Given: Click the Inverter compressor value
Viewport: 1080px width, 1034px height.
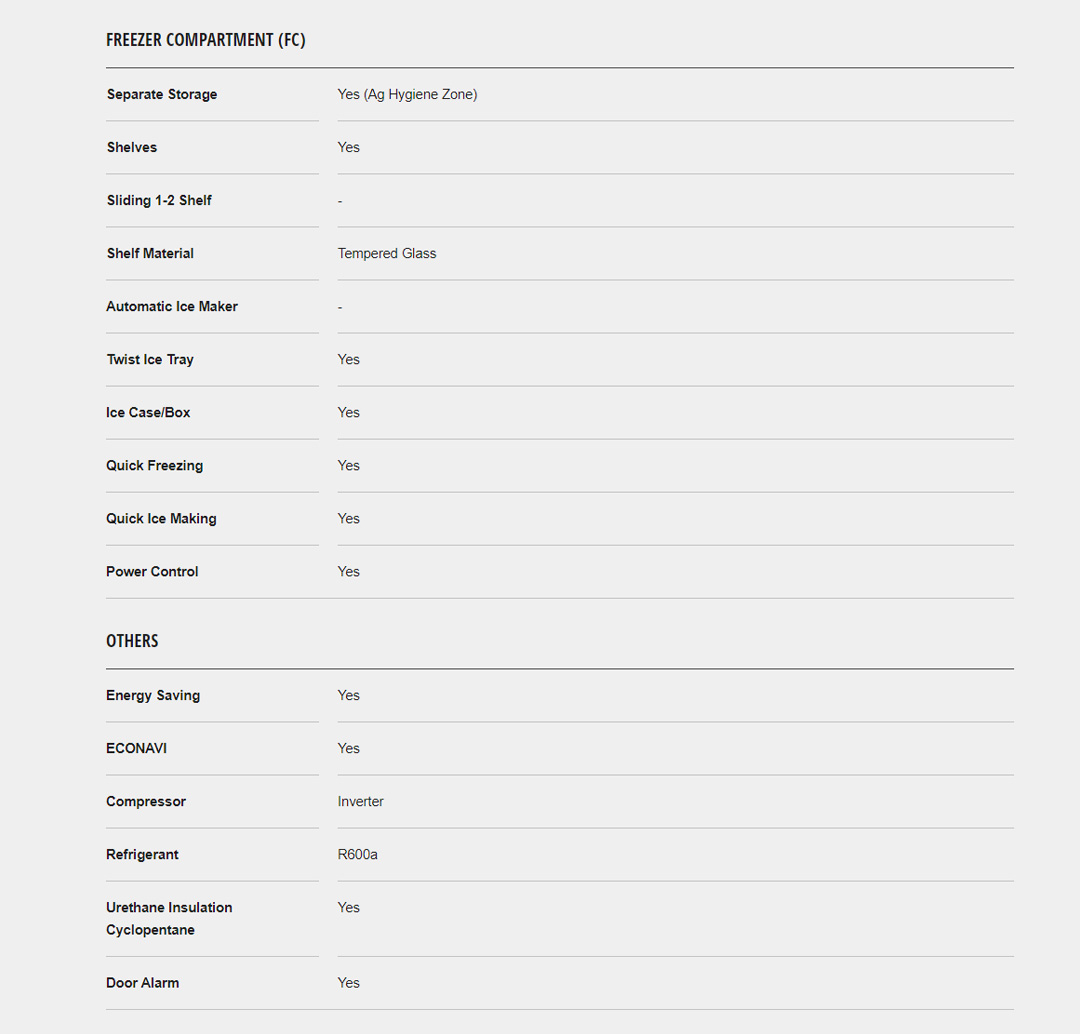Looking at the screenshot, I should (361, 801).
